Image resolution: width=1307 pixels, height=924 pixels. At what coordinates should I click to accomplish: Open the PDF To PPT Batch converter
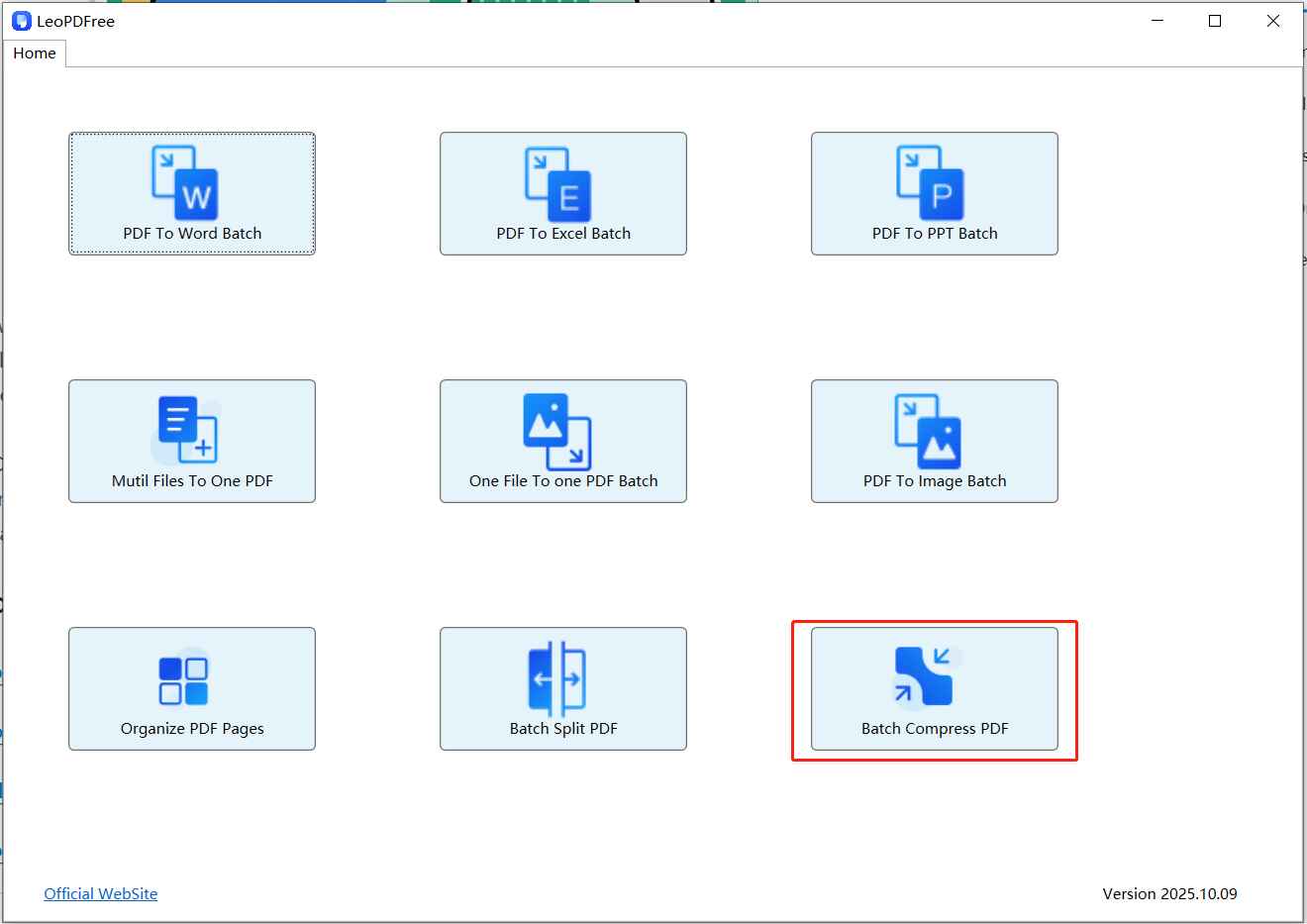pos(934,193)
